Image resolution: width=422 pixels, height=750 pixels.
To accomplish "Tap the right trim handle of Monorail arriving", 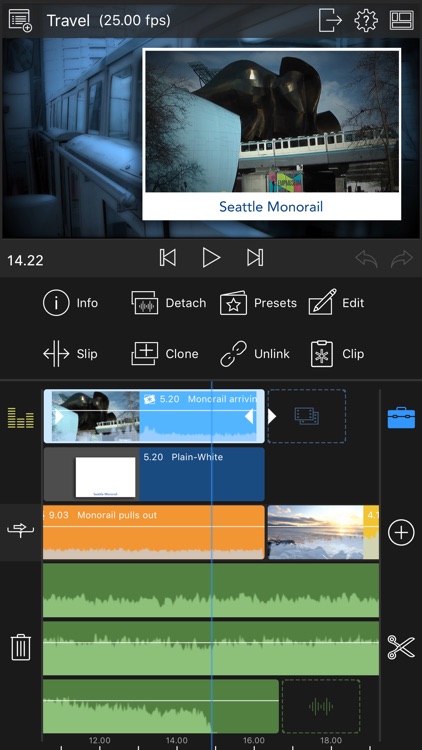I will point(249,416).
